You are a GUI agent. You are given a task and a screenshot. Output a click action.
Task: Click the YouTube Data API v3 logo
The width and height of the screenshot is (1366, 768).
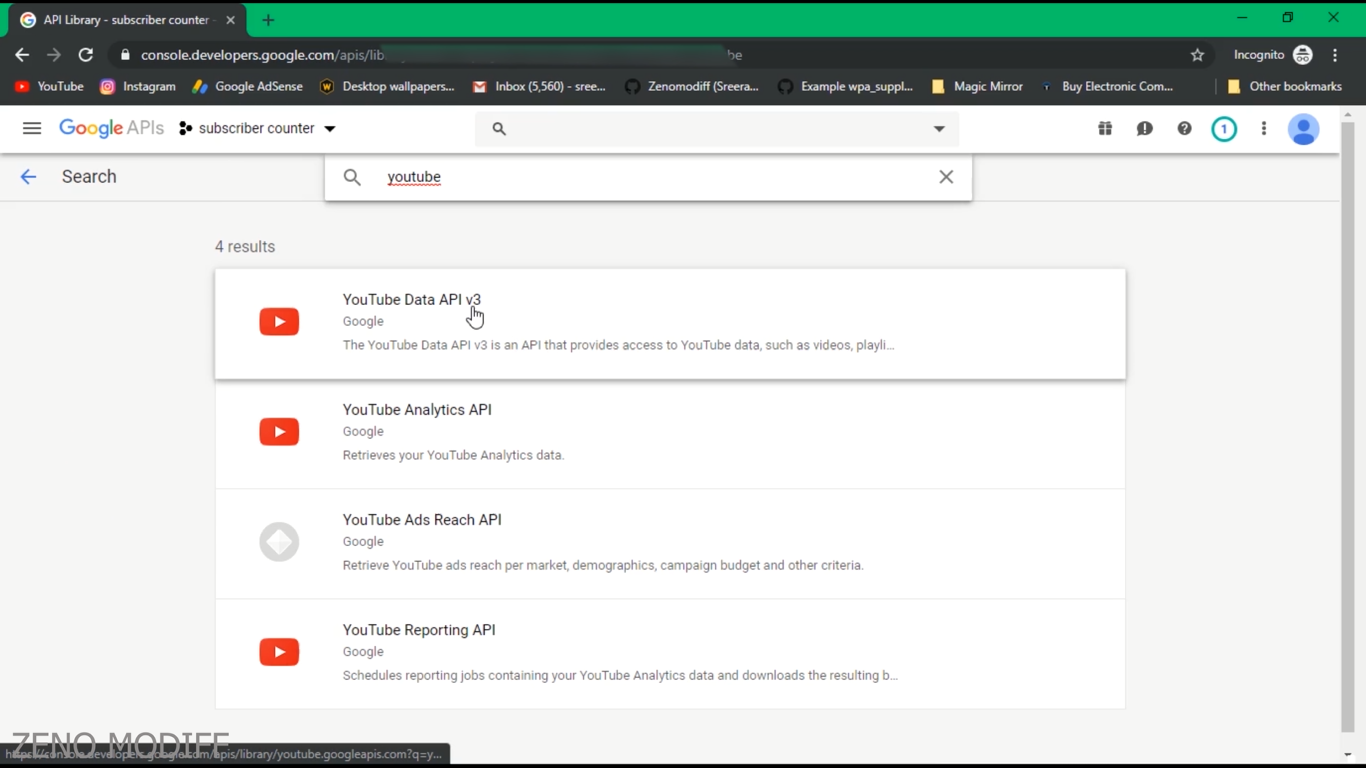pyautogui.click(x=279, y=321)
